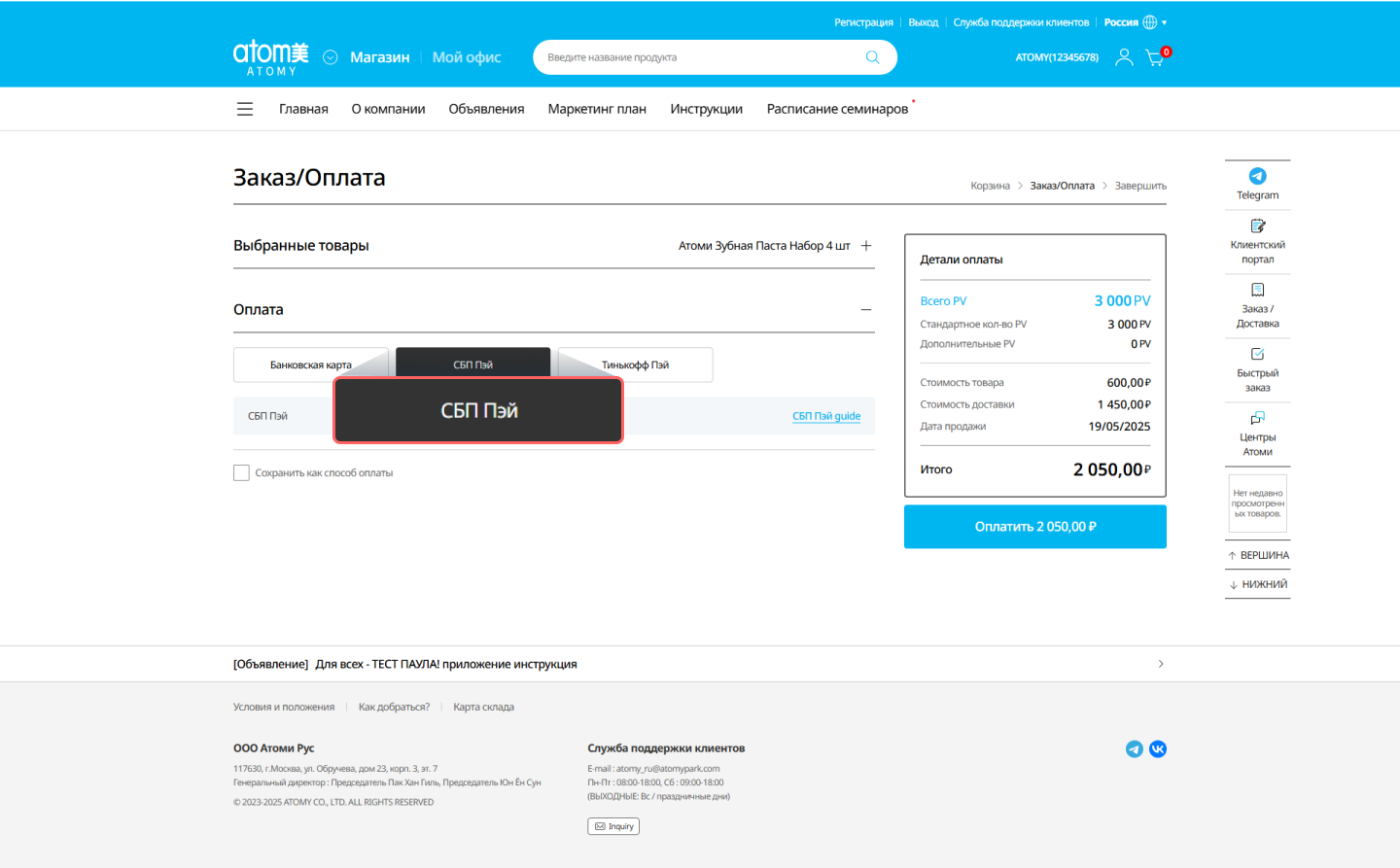Click the round dropdown icon beside the logo
The height and width of the screenshot is (868, 1400).
[x=331, y=57]
